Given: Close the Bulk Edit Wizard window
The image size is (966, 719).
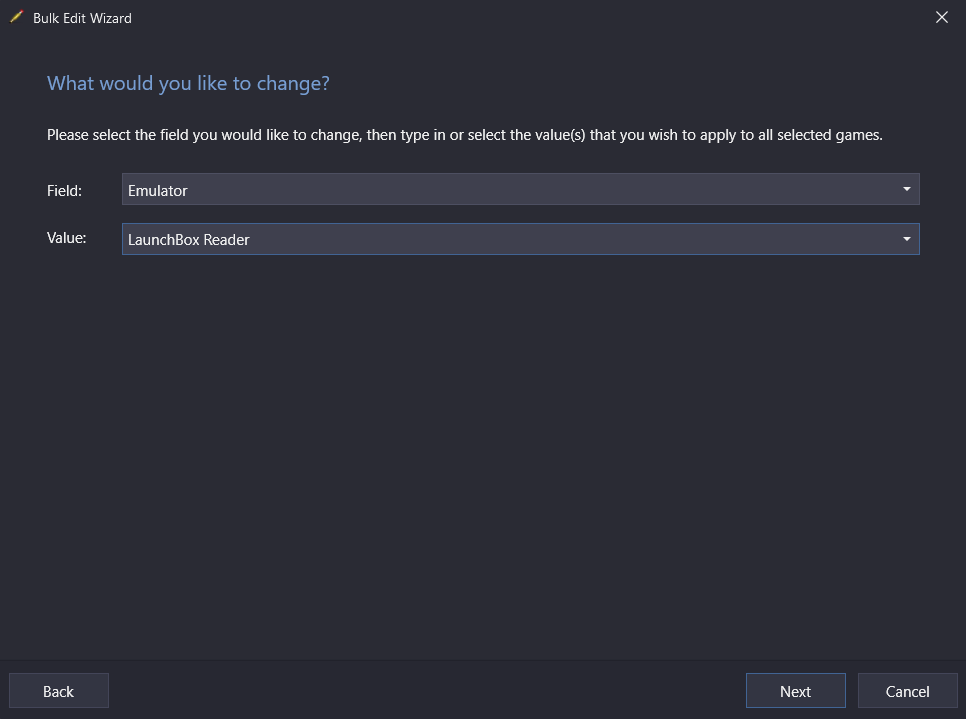Looking at the screenshot, I should click(941, 17).
